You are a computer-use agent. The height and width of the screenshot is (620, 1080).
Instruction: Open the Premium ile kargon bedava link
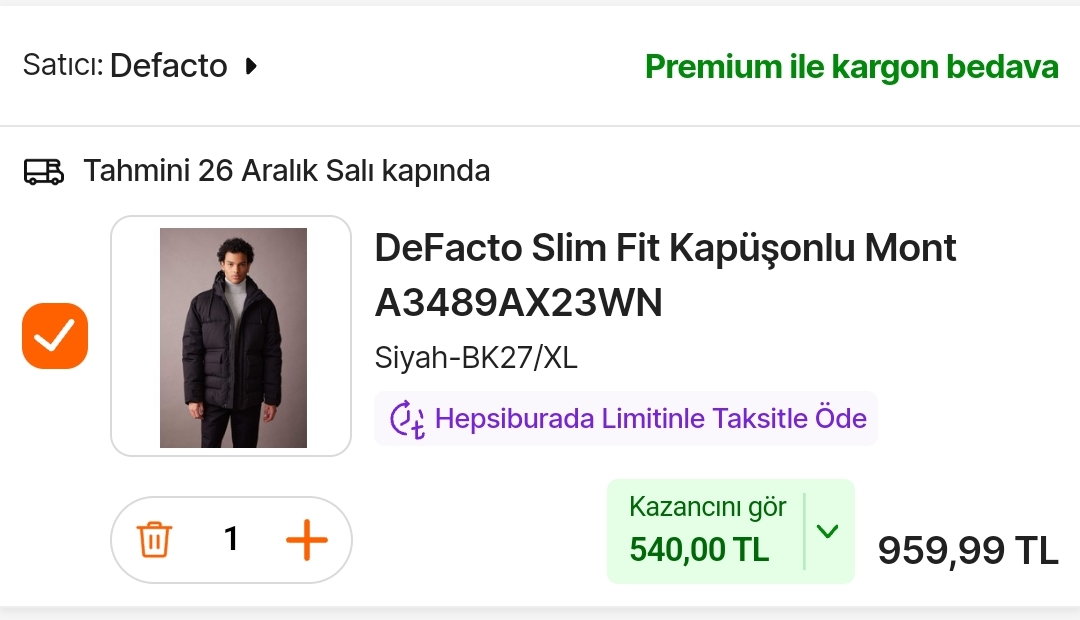click(x=851, y=67)
